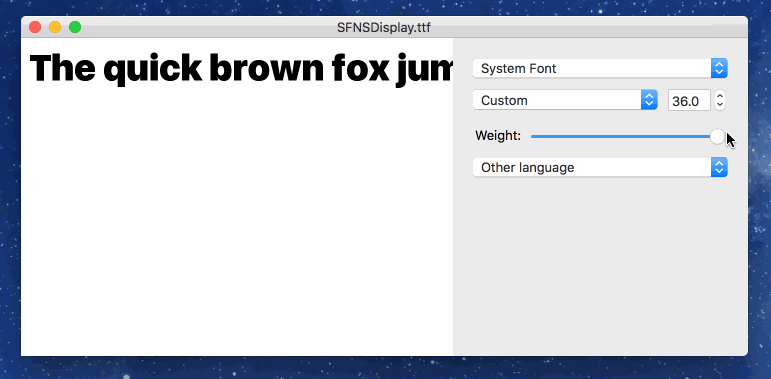Decrease font size with stepper down arrow
Image resolution: width=771 pixels, height=379 pixels.
click(x=720, y=105)
